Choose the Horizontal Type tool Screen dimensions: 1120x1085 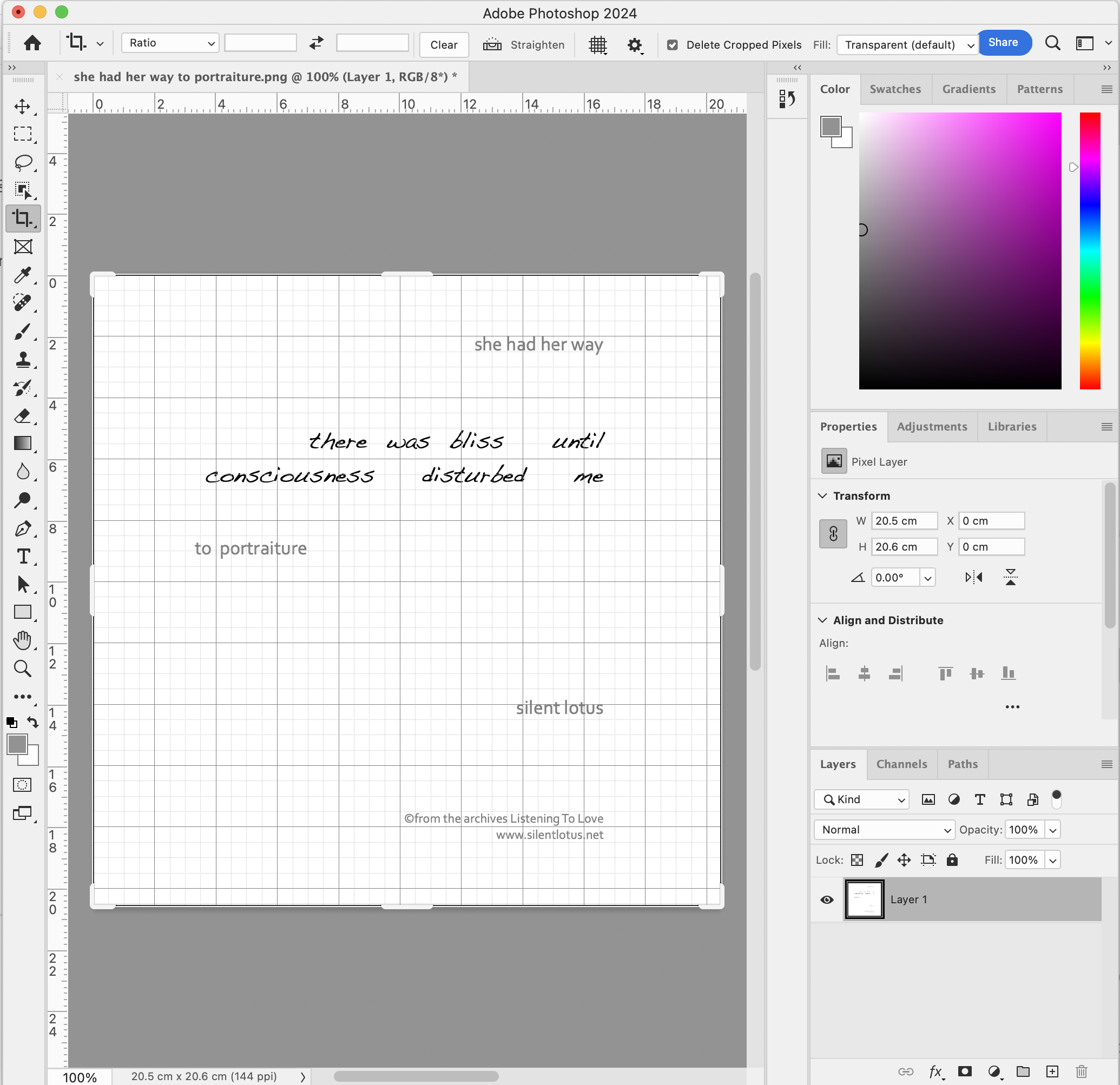tap(23, 556)
